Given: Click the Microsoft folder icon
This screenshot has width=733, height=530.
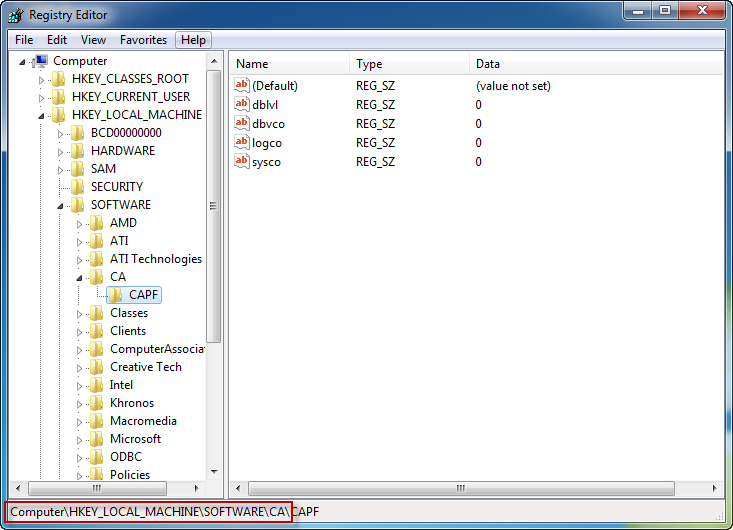Looking at the screenshot, I should click(x=97, y=439).
